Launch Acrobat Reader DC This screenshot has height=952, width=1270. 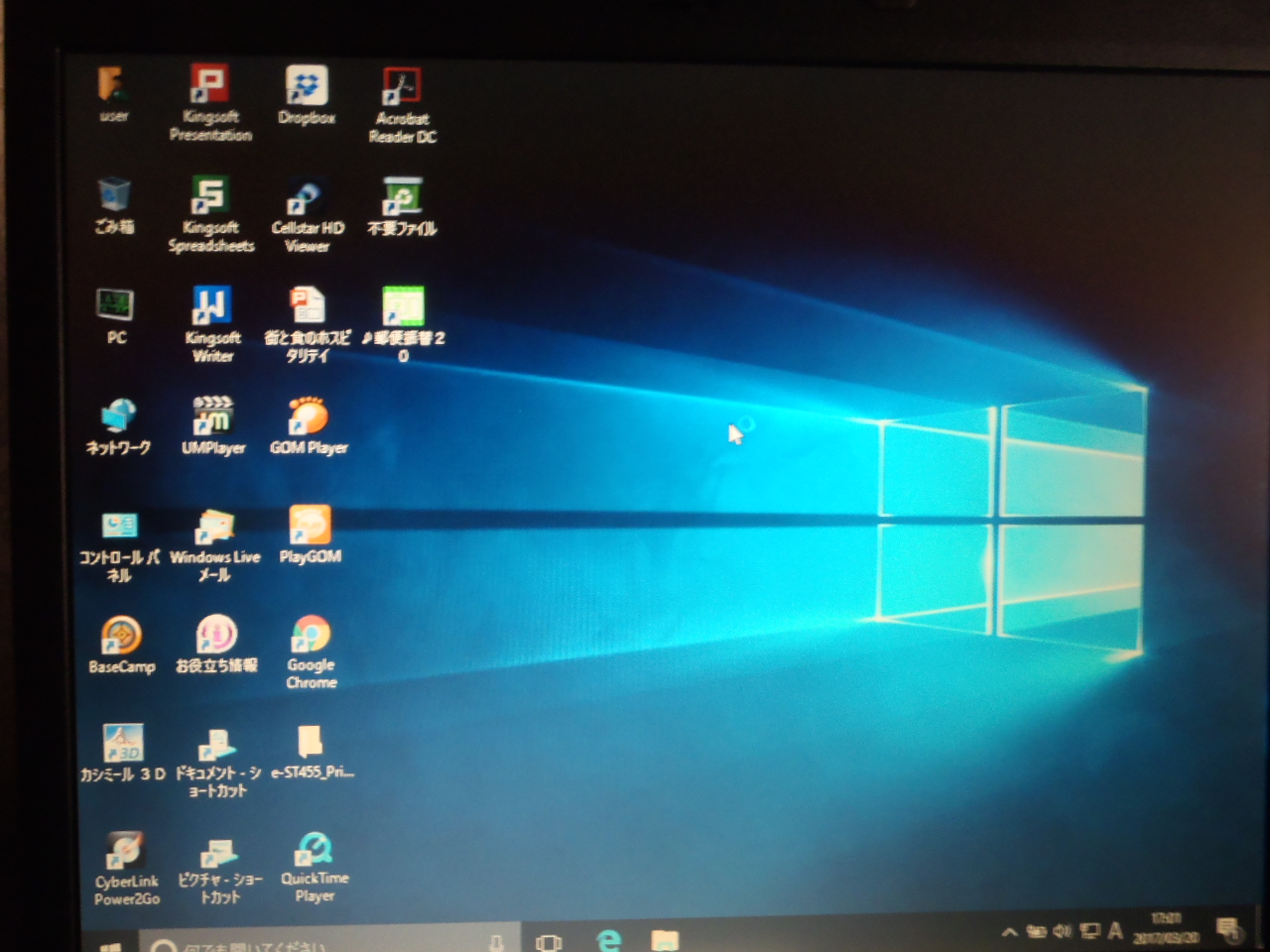402,105
